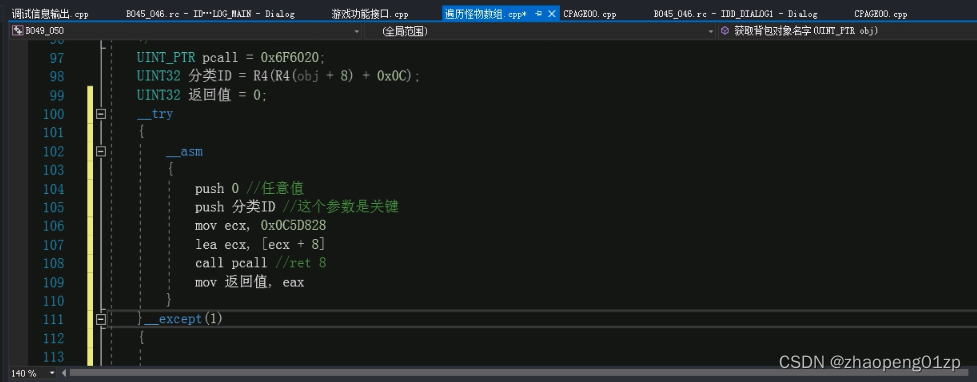Open the 140 % zoom dropdown

click(52, 373)
